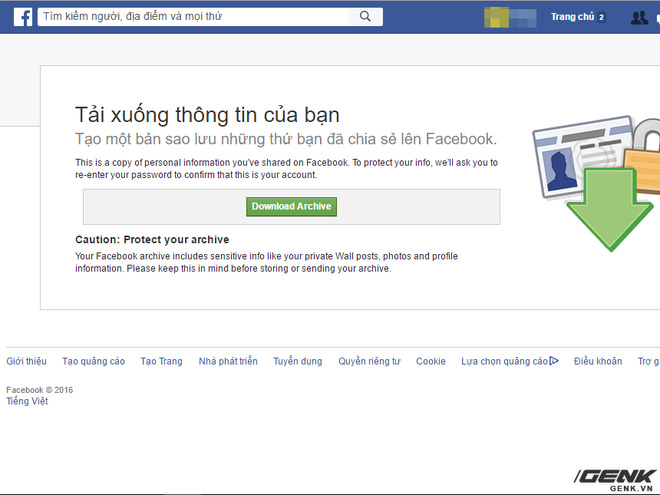The height and width of the screenshot is (495, 660).
Task: Open the Giới thiệu footer link
Action: tap(27, 361)
